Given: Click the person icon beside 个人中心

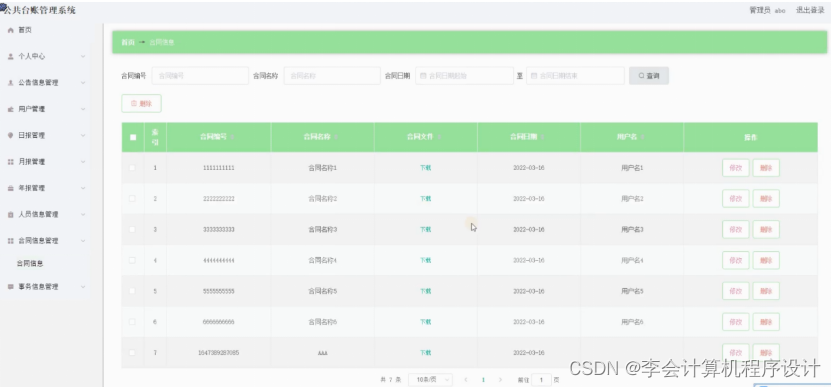Looking at the screenshot, I should pos(10,57).
